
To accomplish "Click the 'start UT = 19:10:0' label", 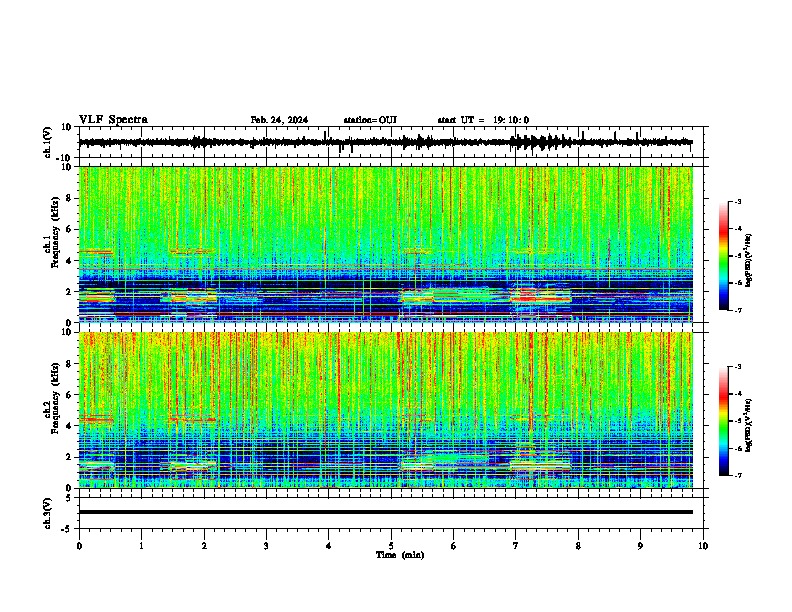I will pyautogui.click(x=483, y=120).
